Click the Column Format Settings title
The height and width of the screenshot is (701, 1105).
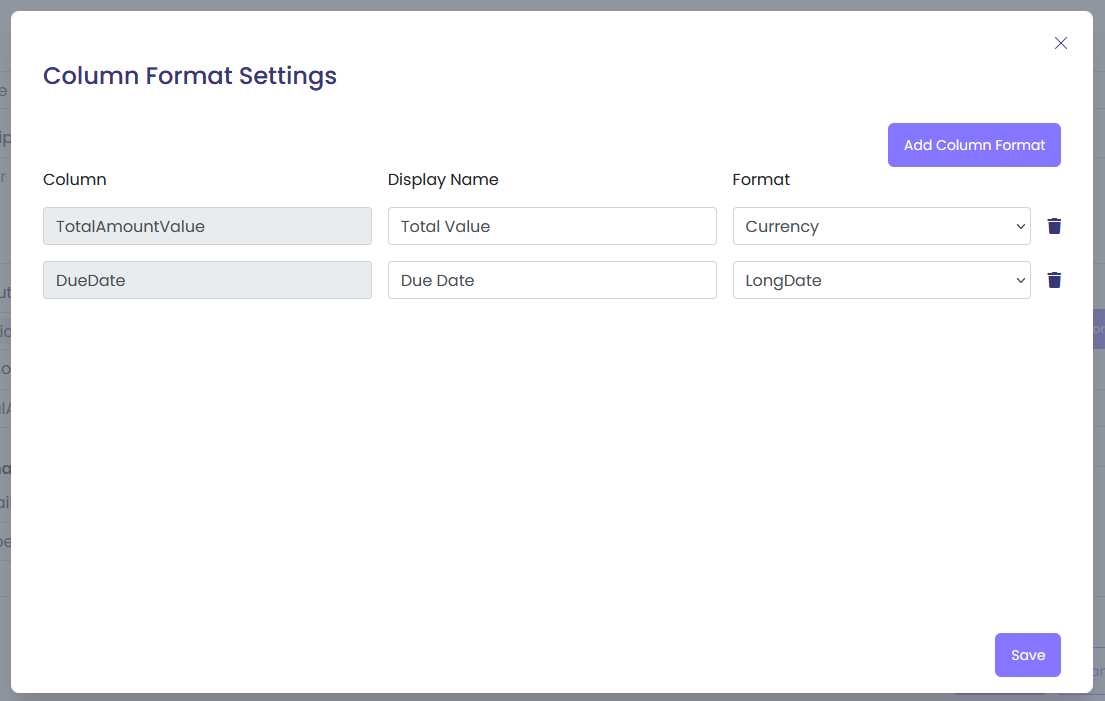pyautogui.click(x=190, y=76)
